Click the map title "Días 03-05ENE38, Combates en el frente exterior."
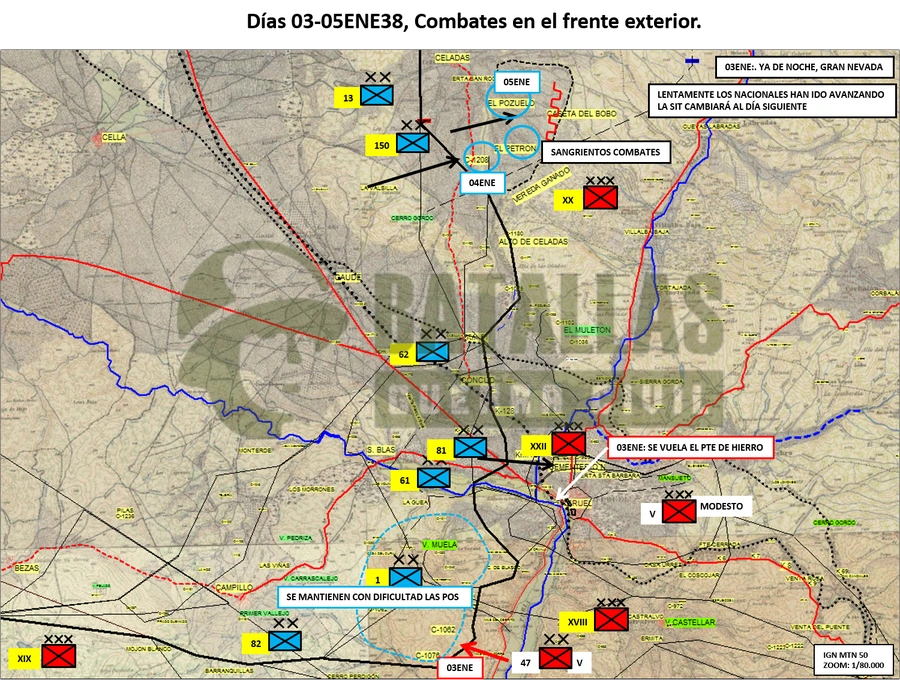 point(474,22)
